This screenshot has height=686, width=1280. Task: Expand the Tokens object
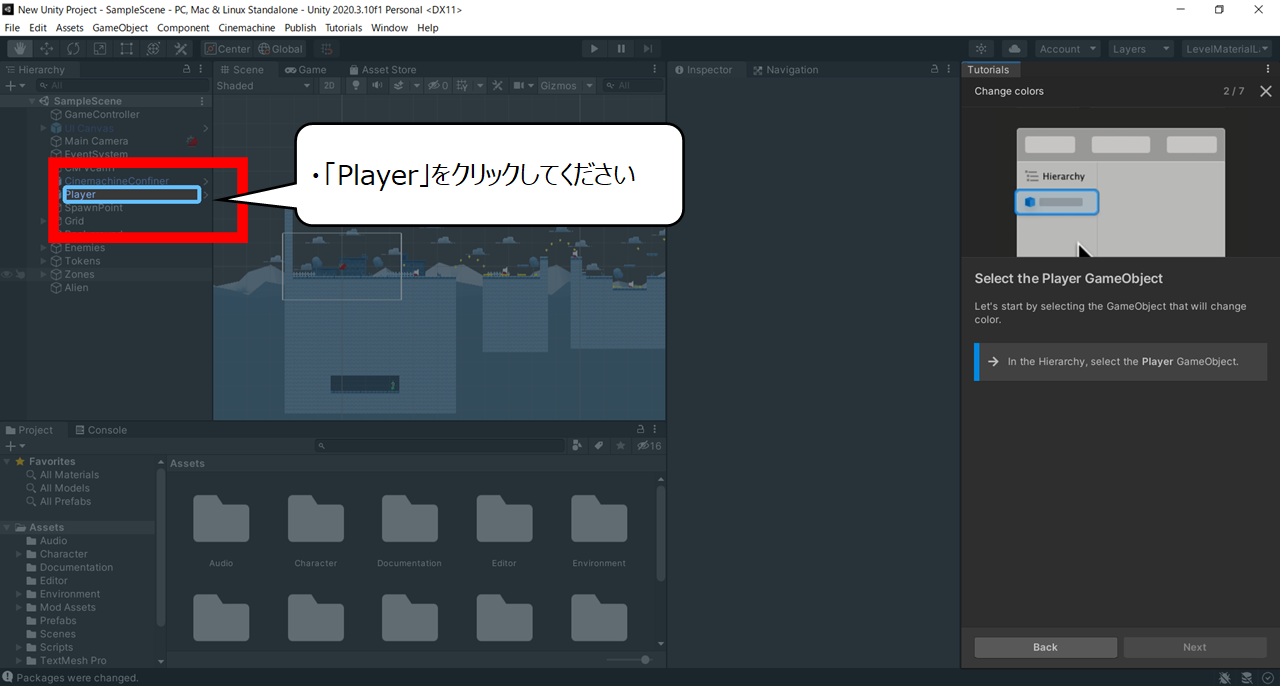click(x=44, y=261)
